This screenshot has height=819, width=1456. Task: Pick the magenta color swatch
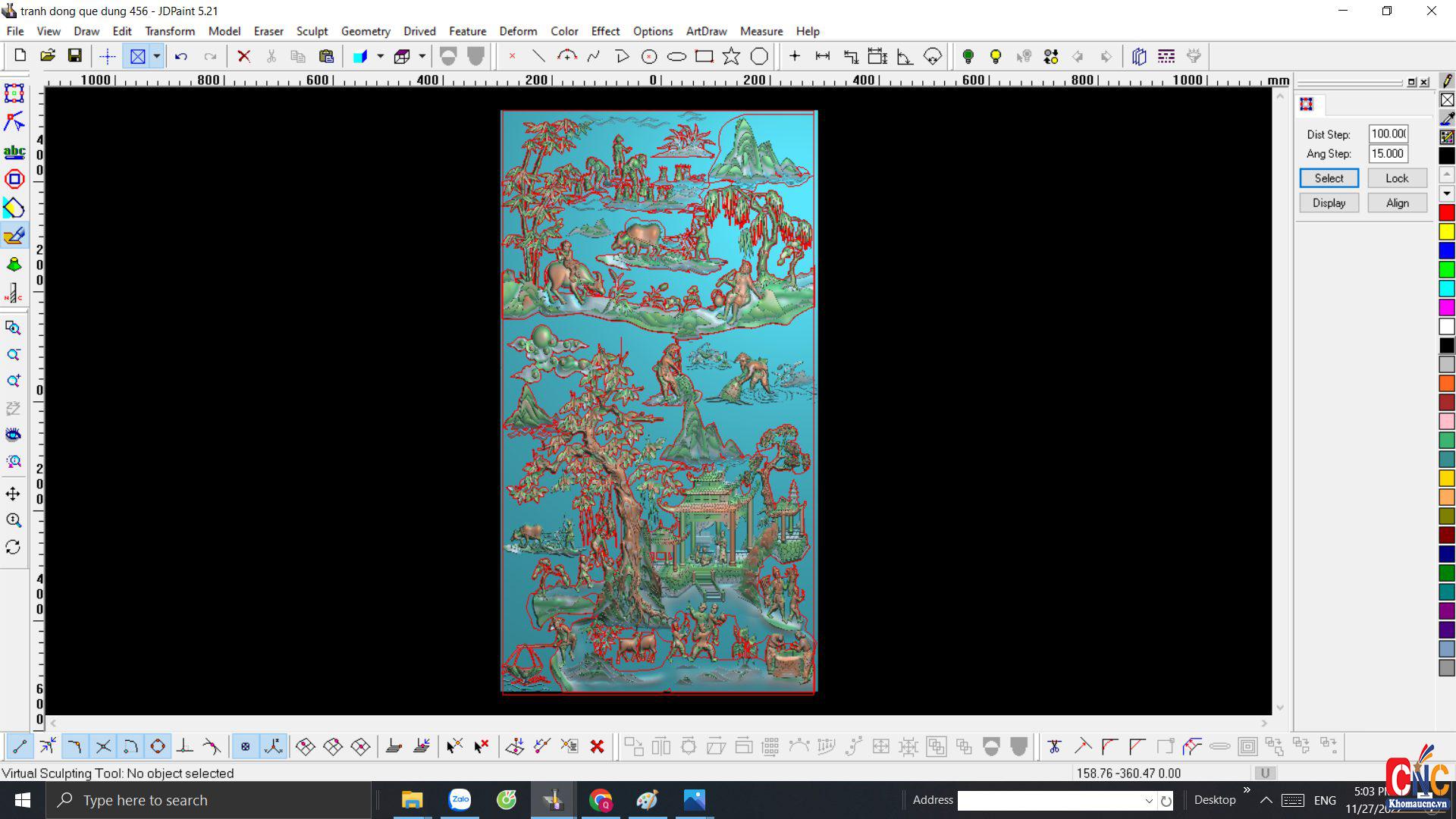tap(1446, 307)
